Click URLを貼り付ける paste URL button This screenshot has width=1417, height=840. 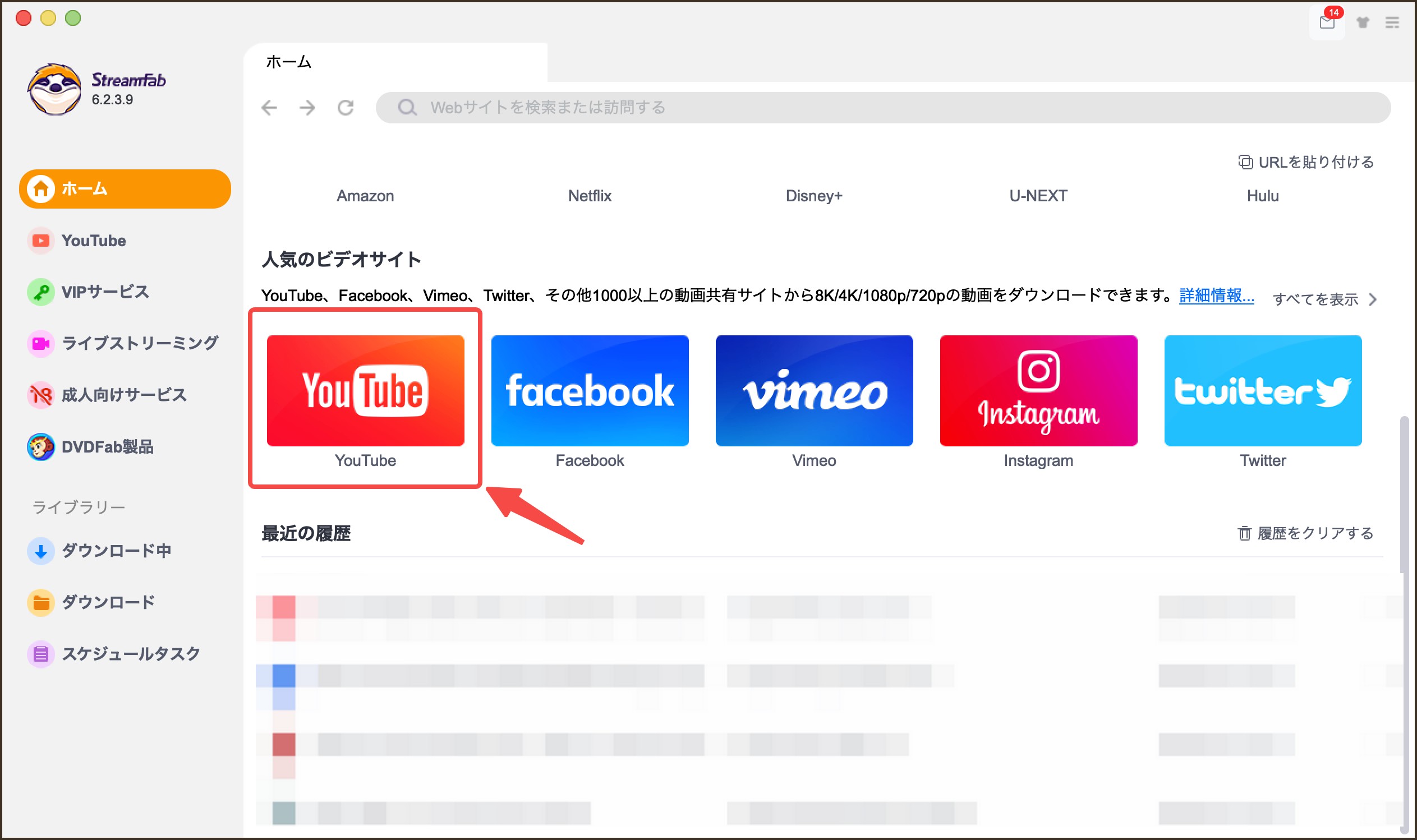(1306, 163)
